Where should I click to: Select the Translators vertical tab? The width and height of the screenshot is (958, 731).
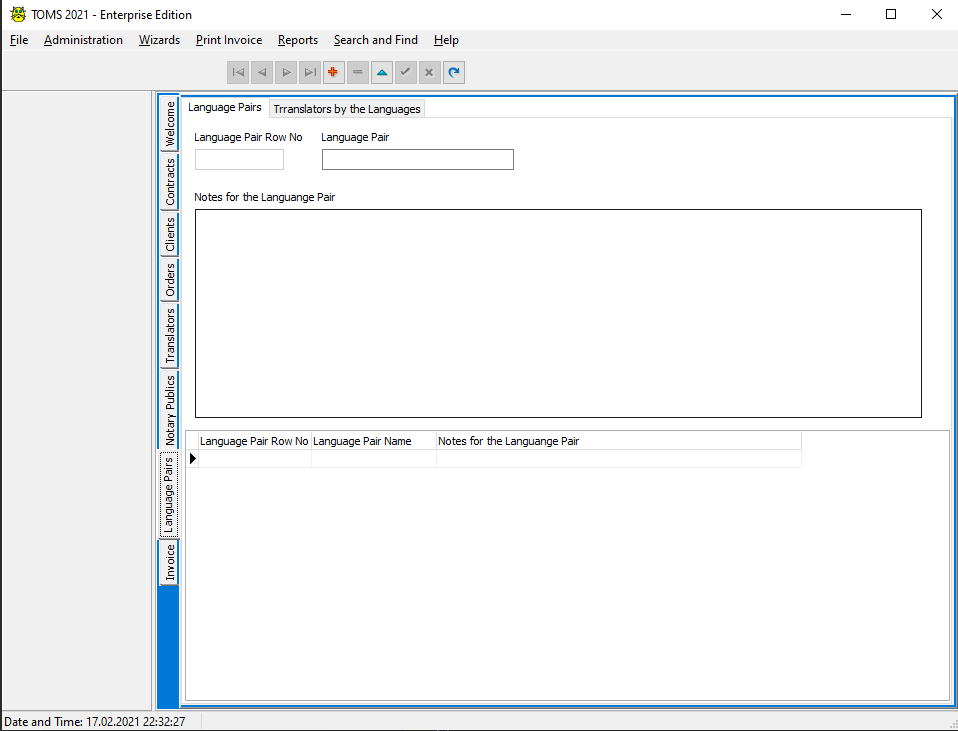pyautogui.click(x=170, y=335)
